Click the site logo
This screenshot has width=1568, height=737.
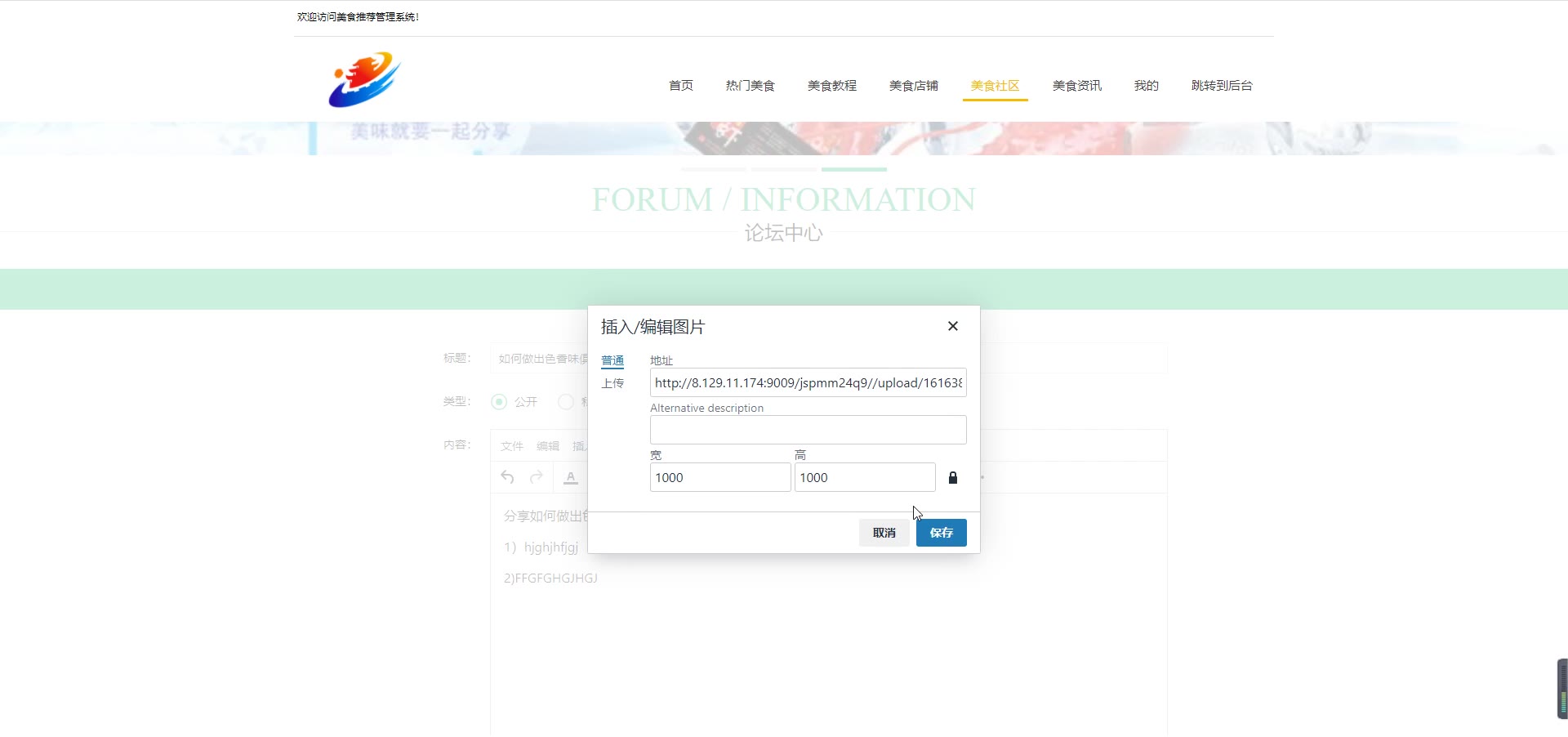pos(364,79)
